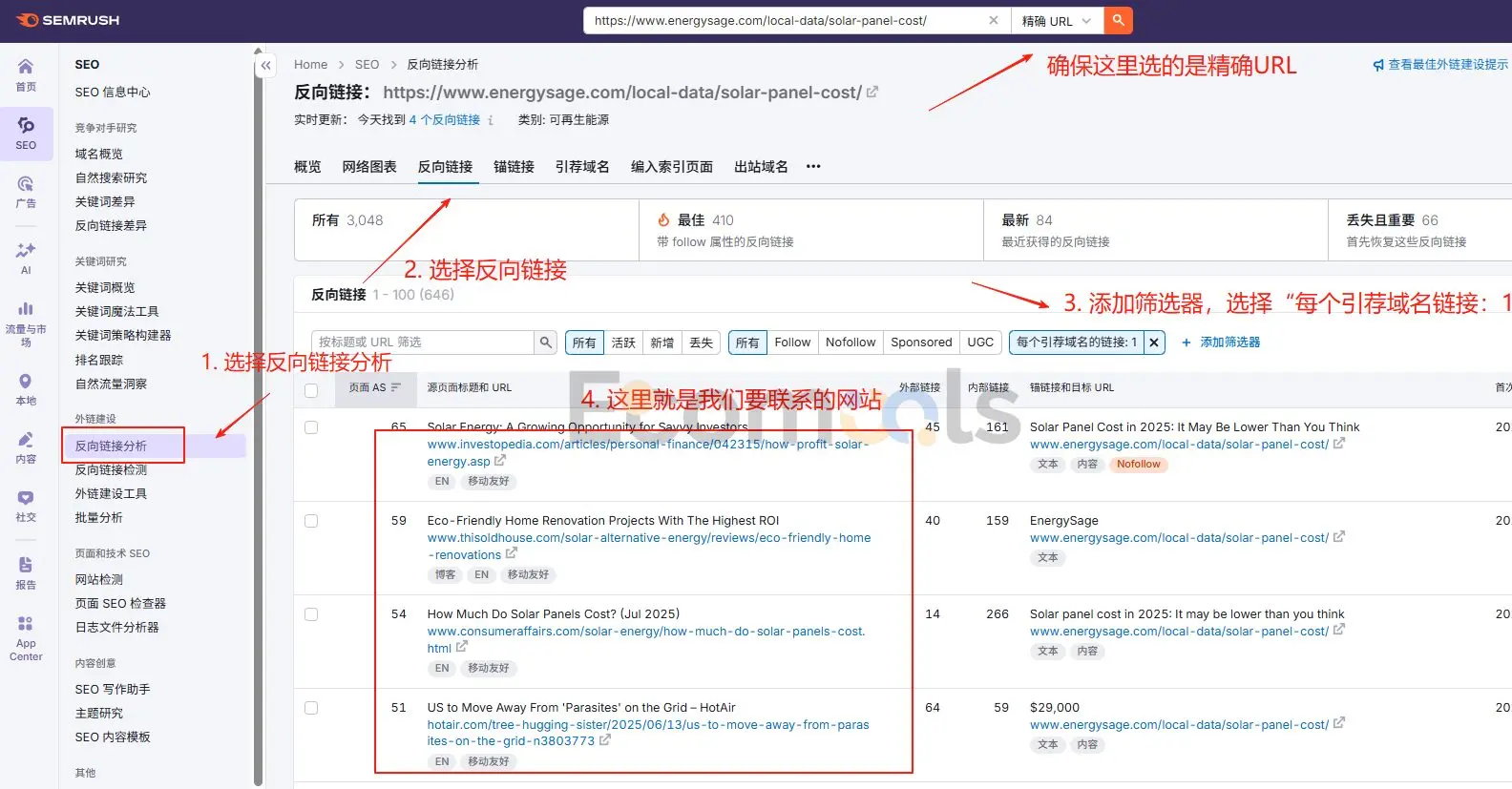The height and width of the screenshot is (789, 1512).
Task: Switch to the 引荐域名 tab
Action: click(x=582, y=167)
